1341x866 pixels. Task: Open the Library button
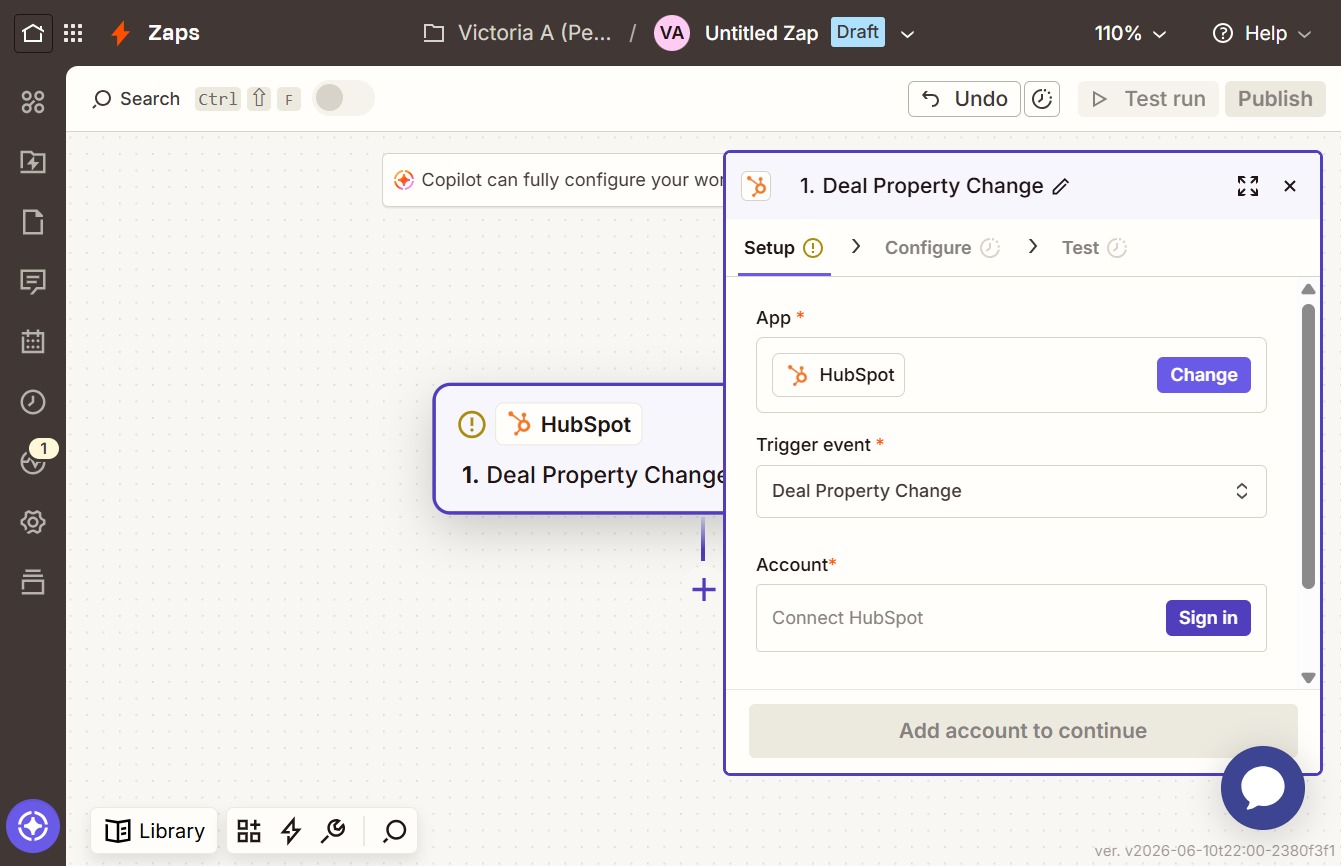tap(154, 831)
